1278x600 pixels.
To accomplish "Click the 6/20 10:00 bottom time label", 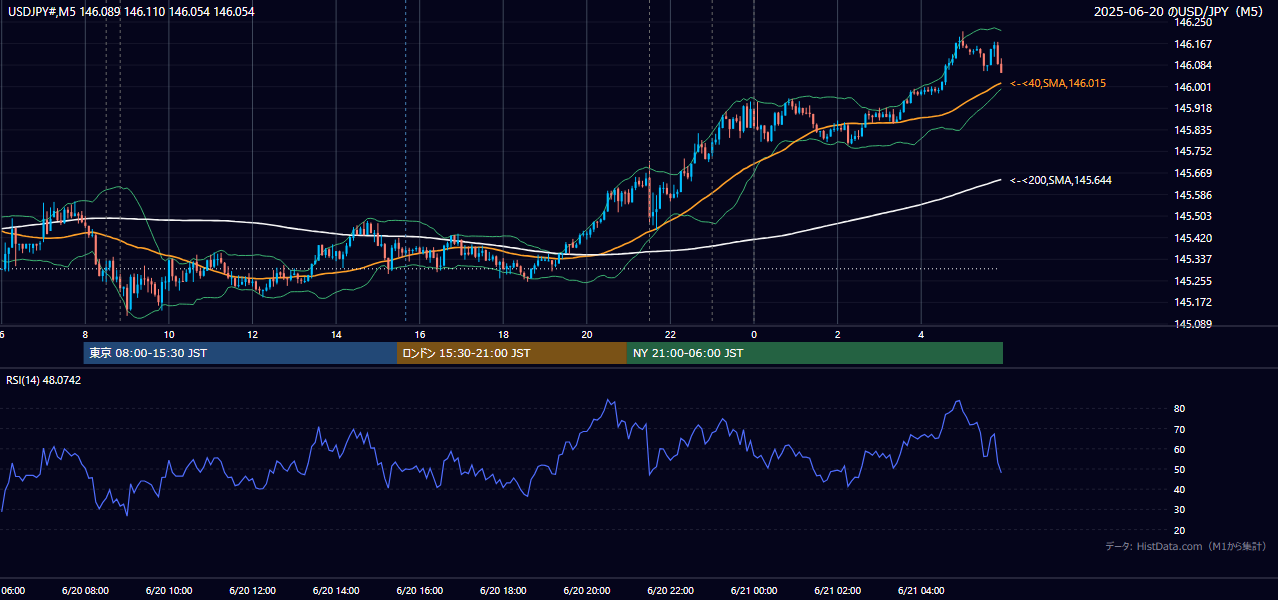I will 168,591.
